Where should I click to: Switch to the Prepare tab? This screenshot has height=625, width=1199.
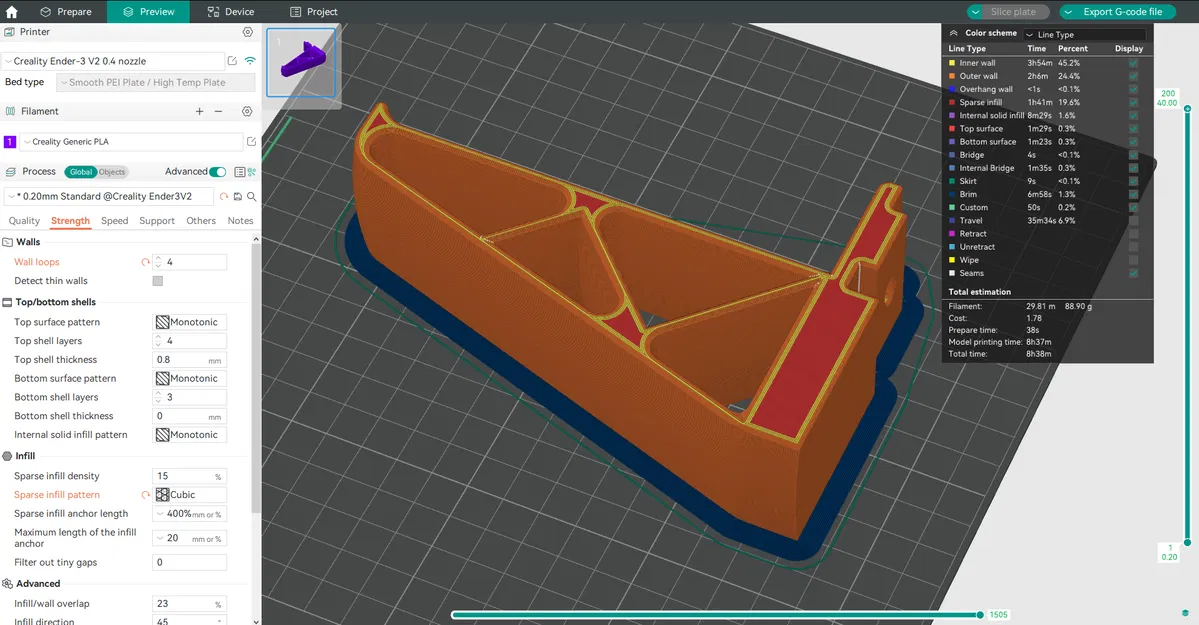(66, 11)
